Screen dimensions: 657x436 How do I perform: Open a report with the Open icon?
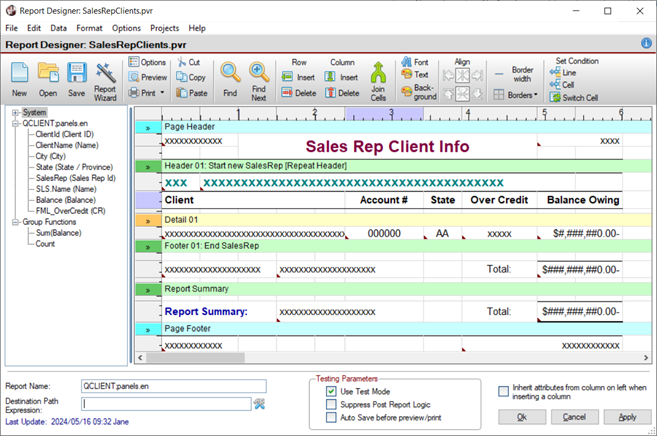pyautogui.click(x=48, y=74)
